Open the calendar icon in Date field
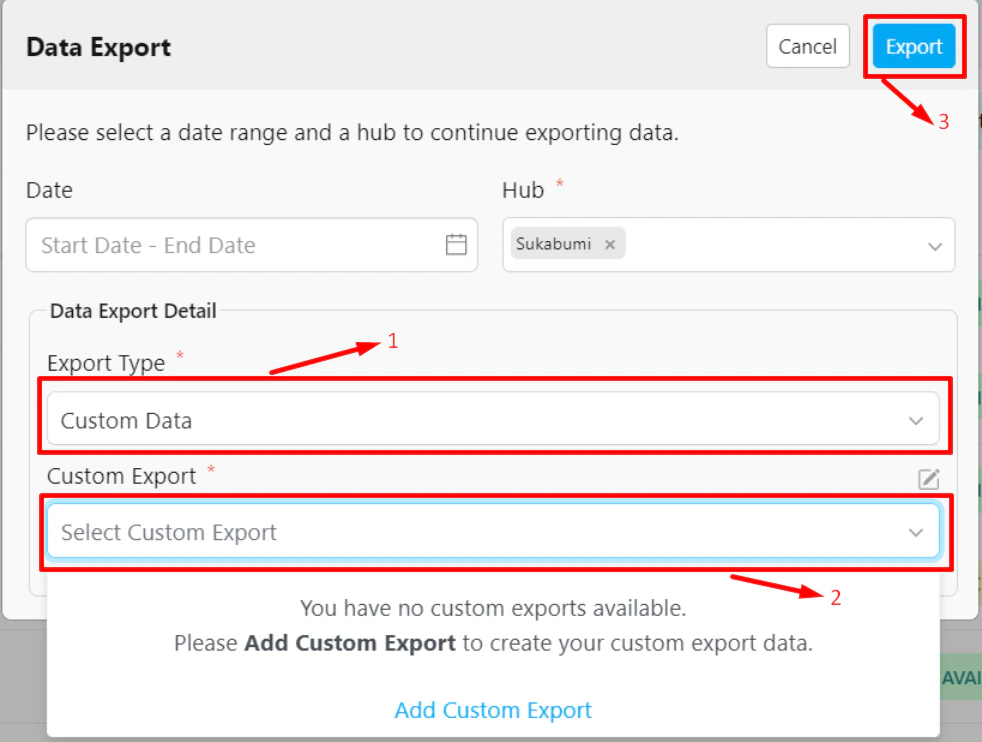This screenshot has height=742, width=982. click(x=456, y=244)
